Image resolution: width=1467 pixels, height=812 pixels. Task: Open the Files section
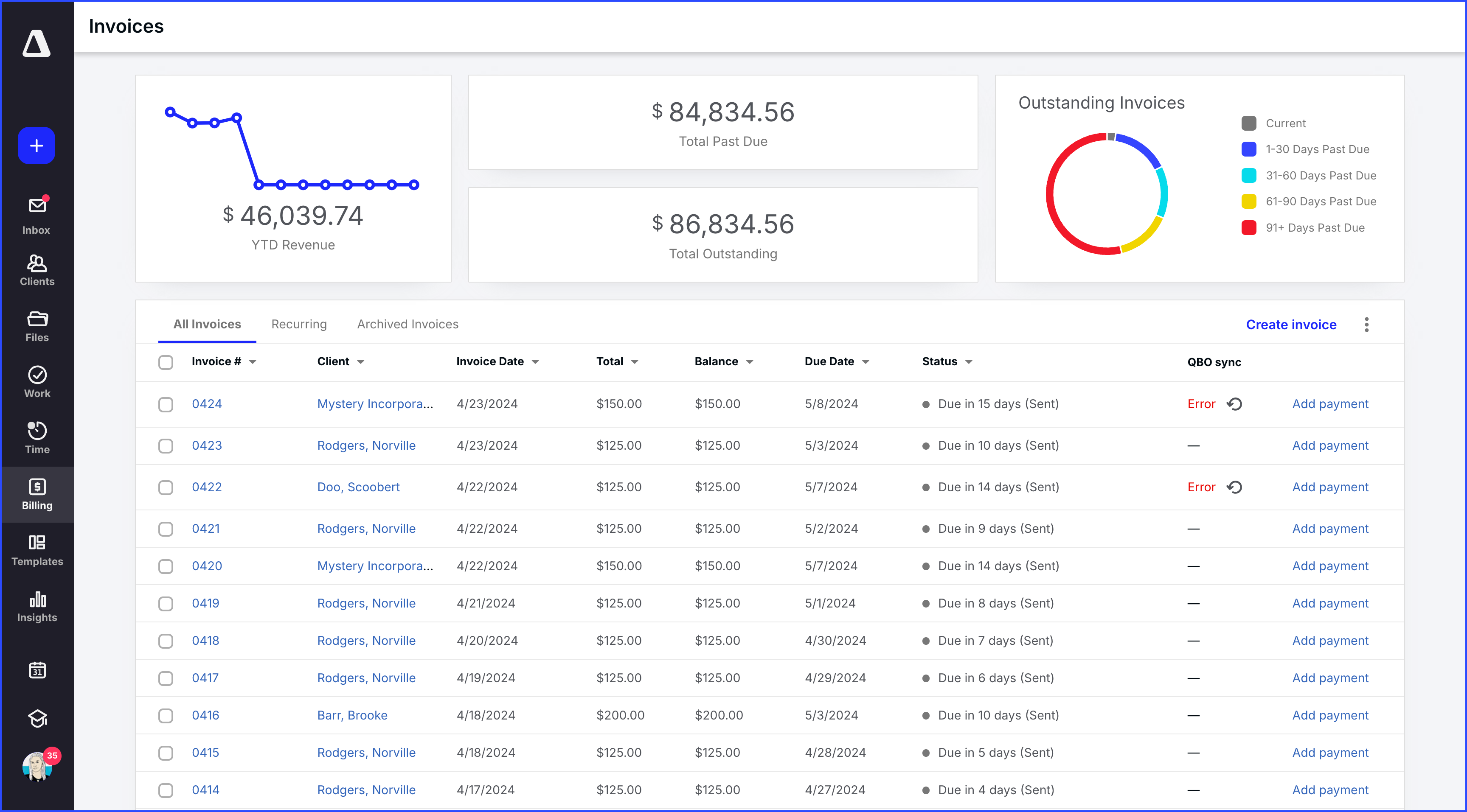point(36,325)
